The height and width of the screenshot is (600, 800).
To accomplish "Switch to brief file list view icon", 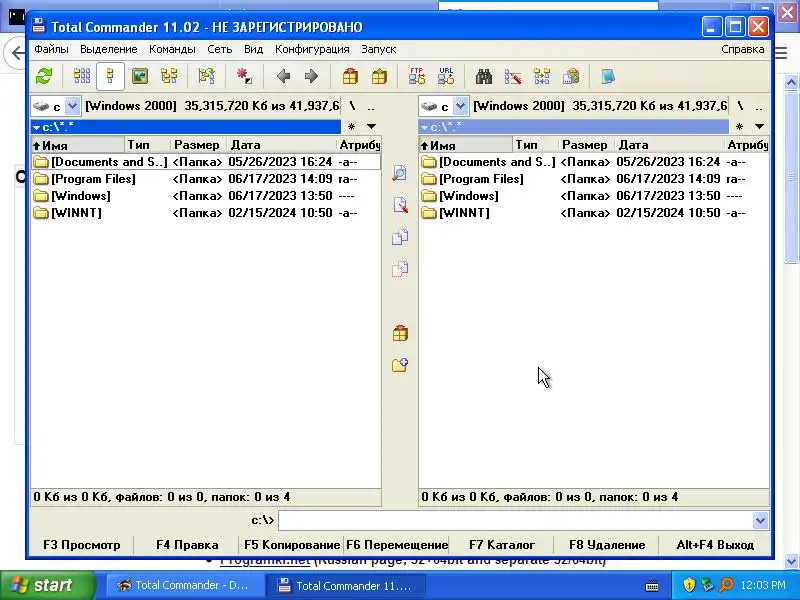I will click(x=82, y=77).
